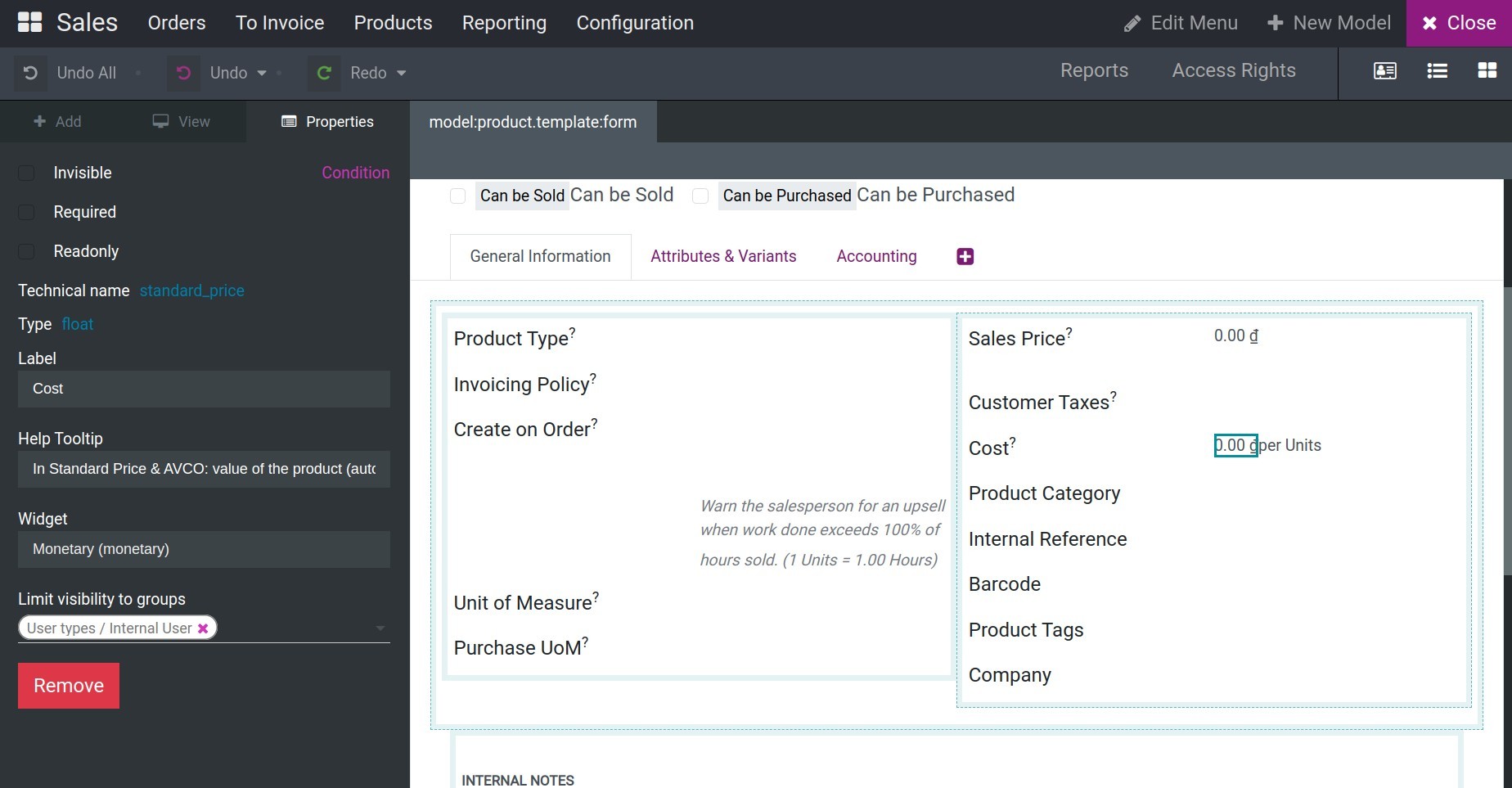Open the groups visibility dropdown arrow
The image size is (1512, 788).
point(380,628)
